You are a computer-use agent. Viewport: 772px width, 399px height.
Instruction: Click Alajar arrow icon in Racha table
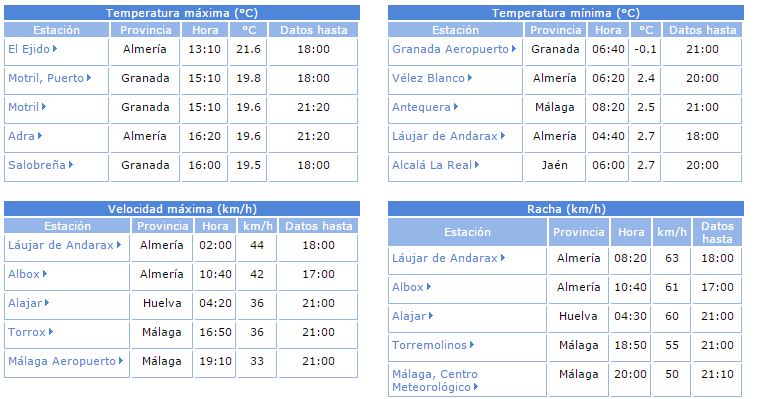pyautogui.click(x=431, y=316)
